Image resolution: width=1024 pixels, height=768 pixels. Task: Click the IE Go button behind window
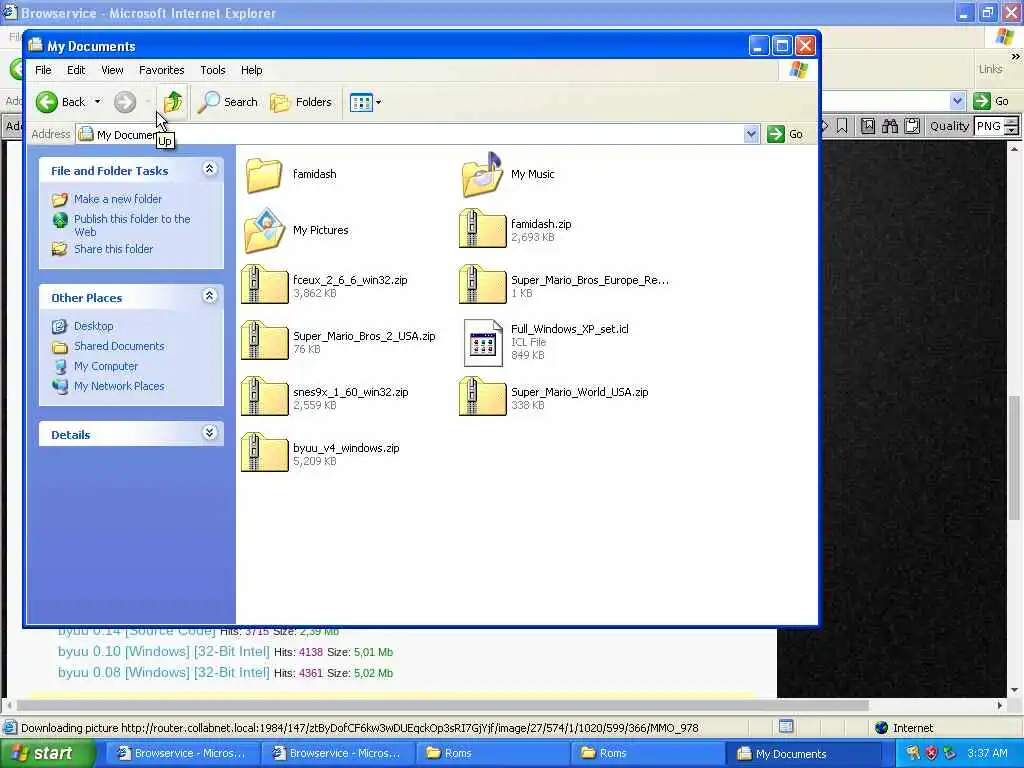click(991, 101)
